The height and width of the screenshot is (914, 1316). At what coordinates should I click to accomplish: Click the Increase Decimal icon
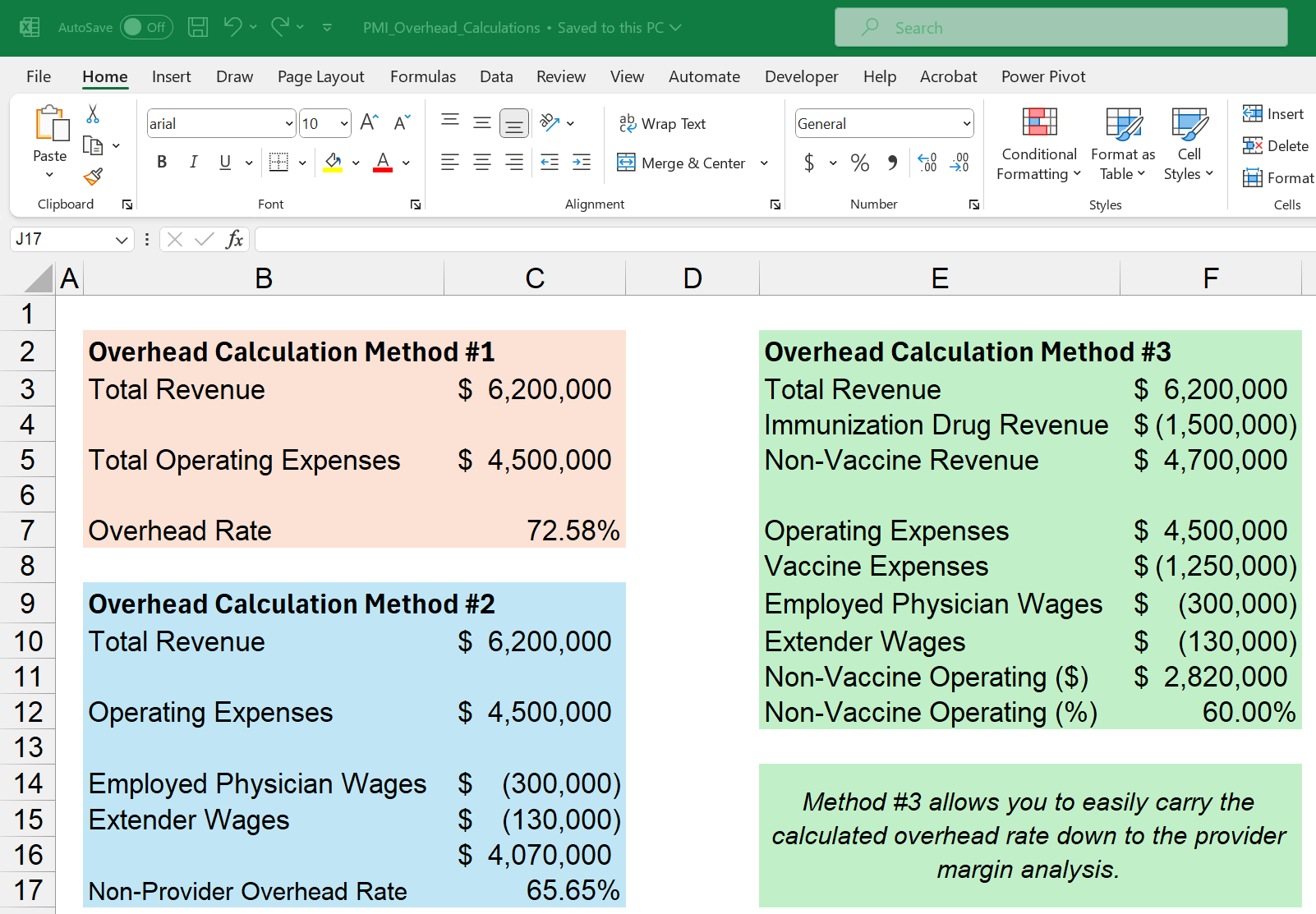pyautogui.click(x=927, y=163)
